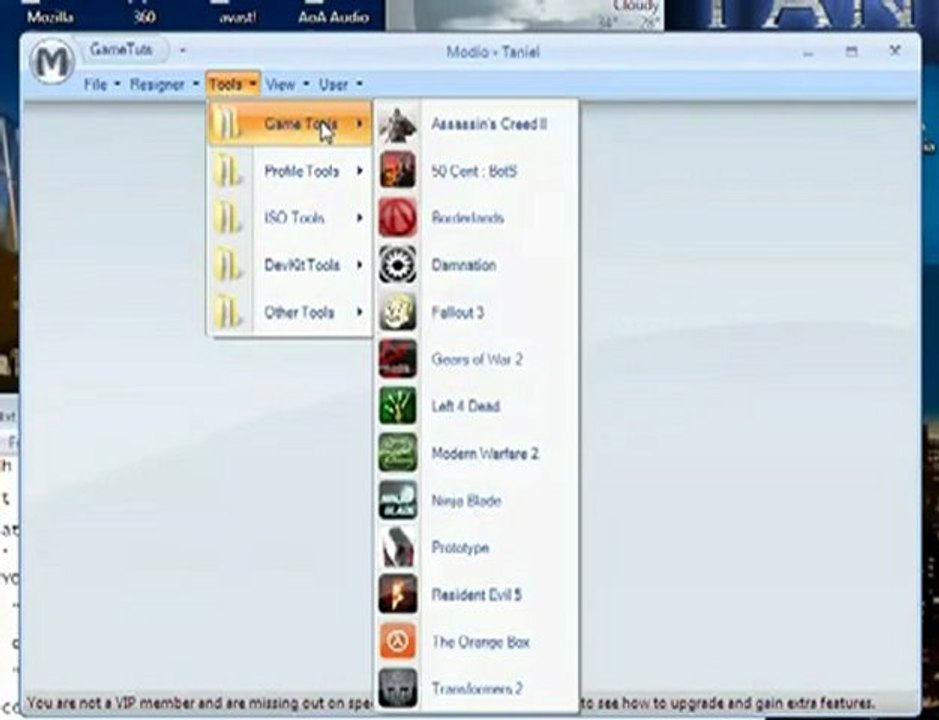Click the Cloudy weather desktop gadget

pyautogui.click(x=525, y=15)
